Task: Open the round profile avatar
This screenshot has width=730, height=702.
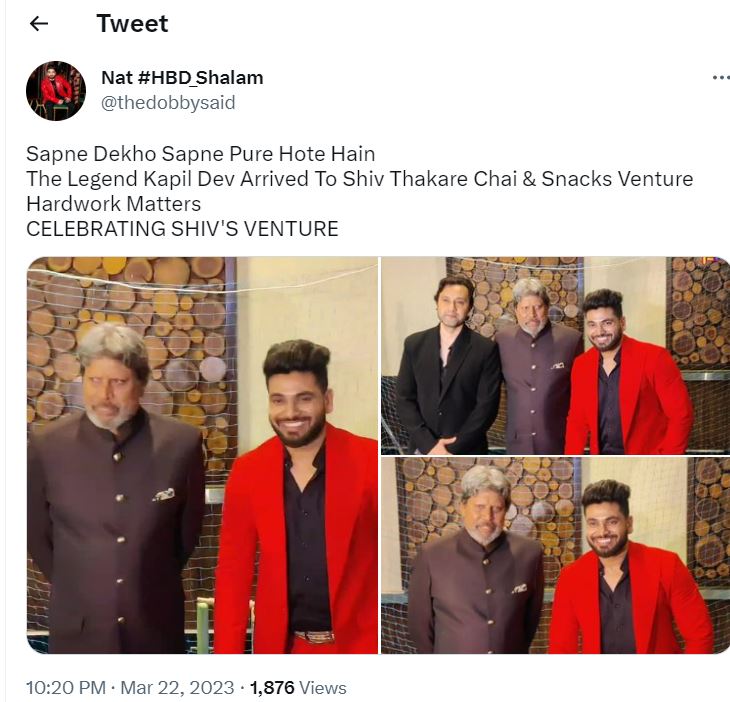Action: tap(56, 91)
